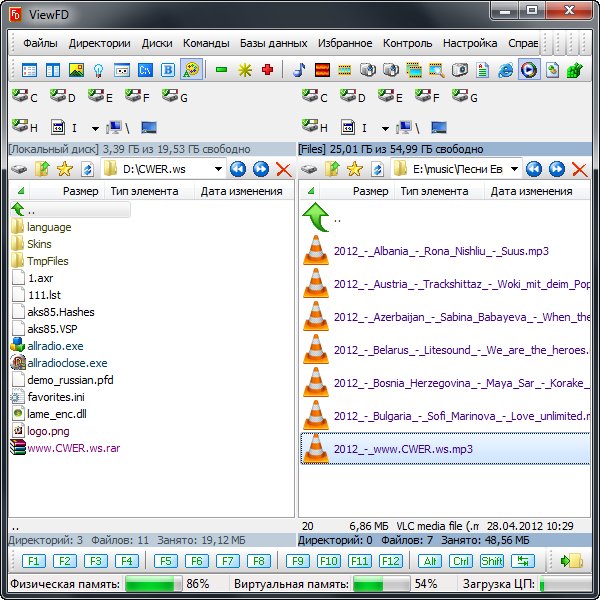This screenshot has height=600, width=600.
Task: Click the F8 function key button
Action: tap(259, 561)
